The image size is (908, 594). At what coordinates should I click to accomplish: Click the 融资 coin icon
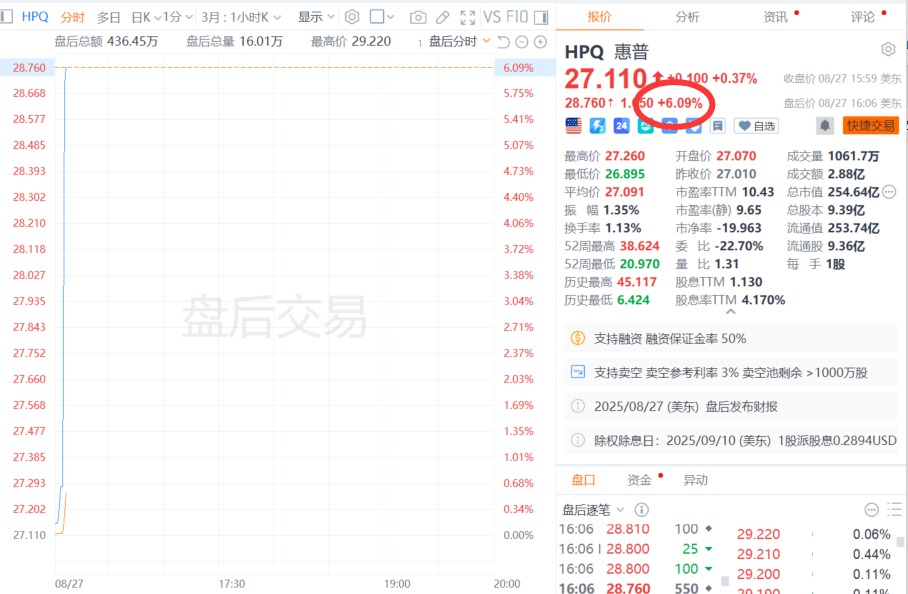tap(577, 338)
